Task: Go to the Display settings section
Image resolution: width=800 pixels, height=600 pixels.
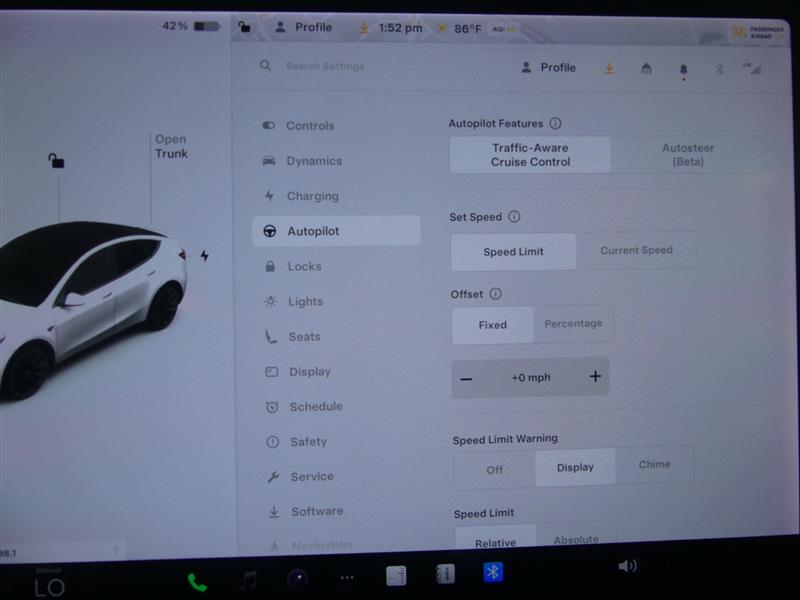Action: [x=309, y=372]
